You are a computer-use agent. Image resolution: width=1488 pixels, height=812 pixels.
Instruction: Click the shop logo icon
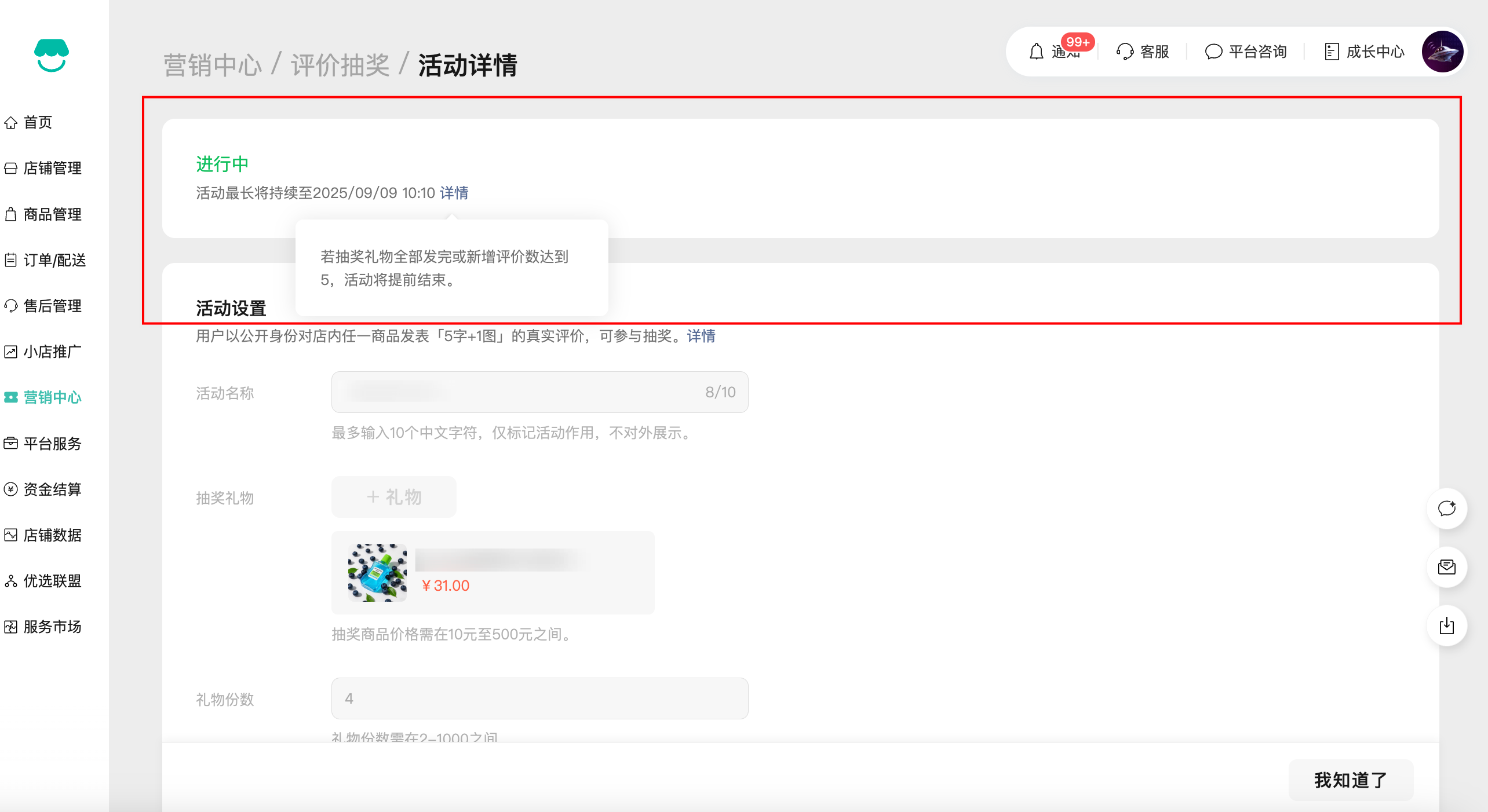(x=52, y=56)
